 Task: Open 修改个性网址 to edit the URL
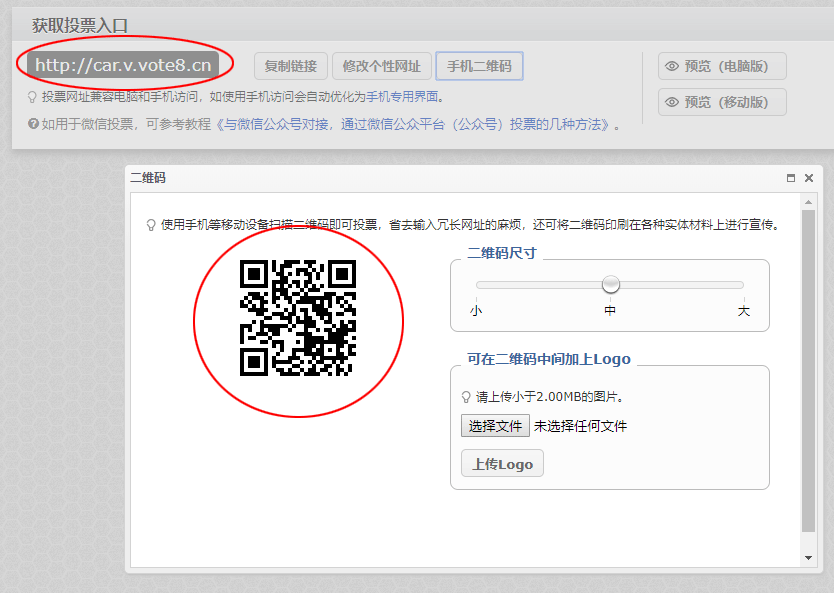[380, 67]
